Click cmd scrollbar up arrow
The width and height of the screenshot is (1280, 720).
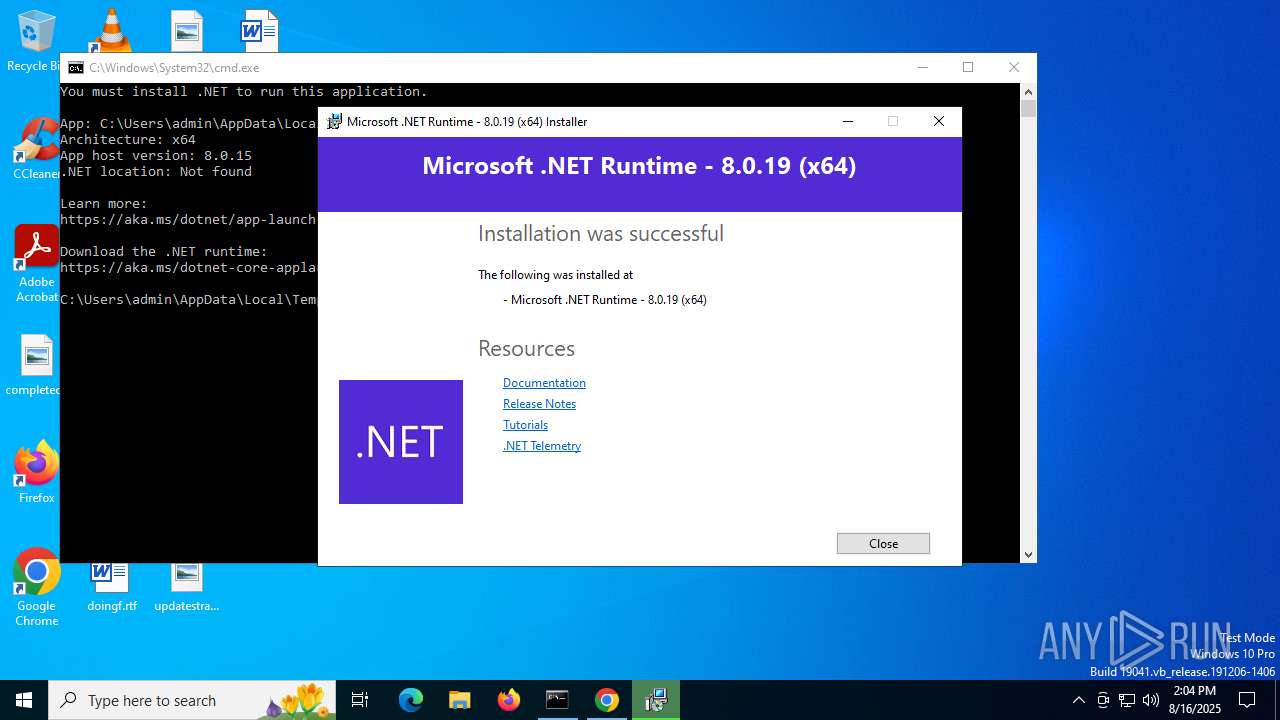click(x=1028, y=91)
